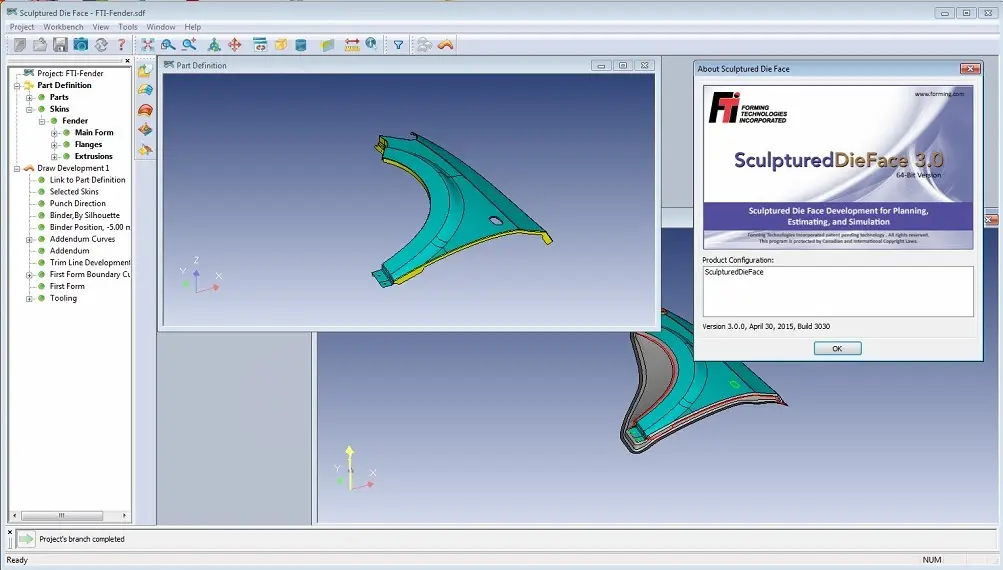Expand the Addendum Curves node
Image resolution: width=1003 pixels, height=570 pixels.
(x=29, y=239)
